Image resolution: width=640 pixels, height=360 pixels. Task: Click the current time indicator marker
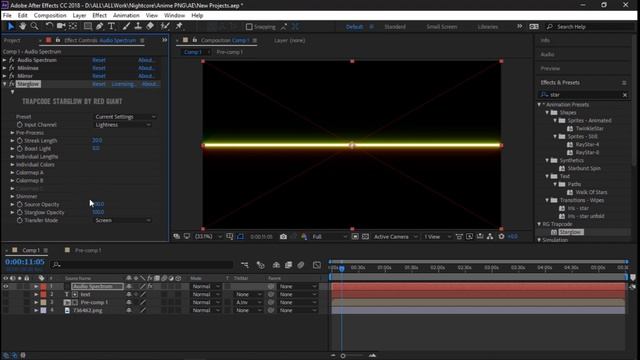(x=342, y=268)
